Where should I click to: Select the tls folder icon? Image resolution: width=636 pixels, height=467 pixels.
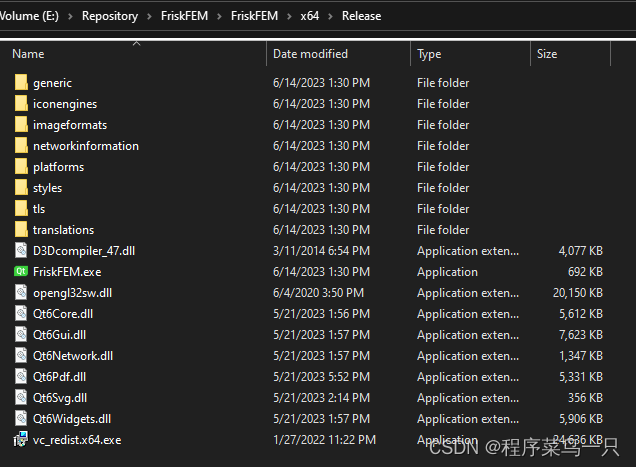pyautogui.click(x=21, y=209)
